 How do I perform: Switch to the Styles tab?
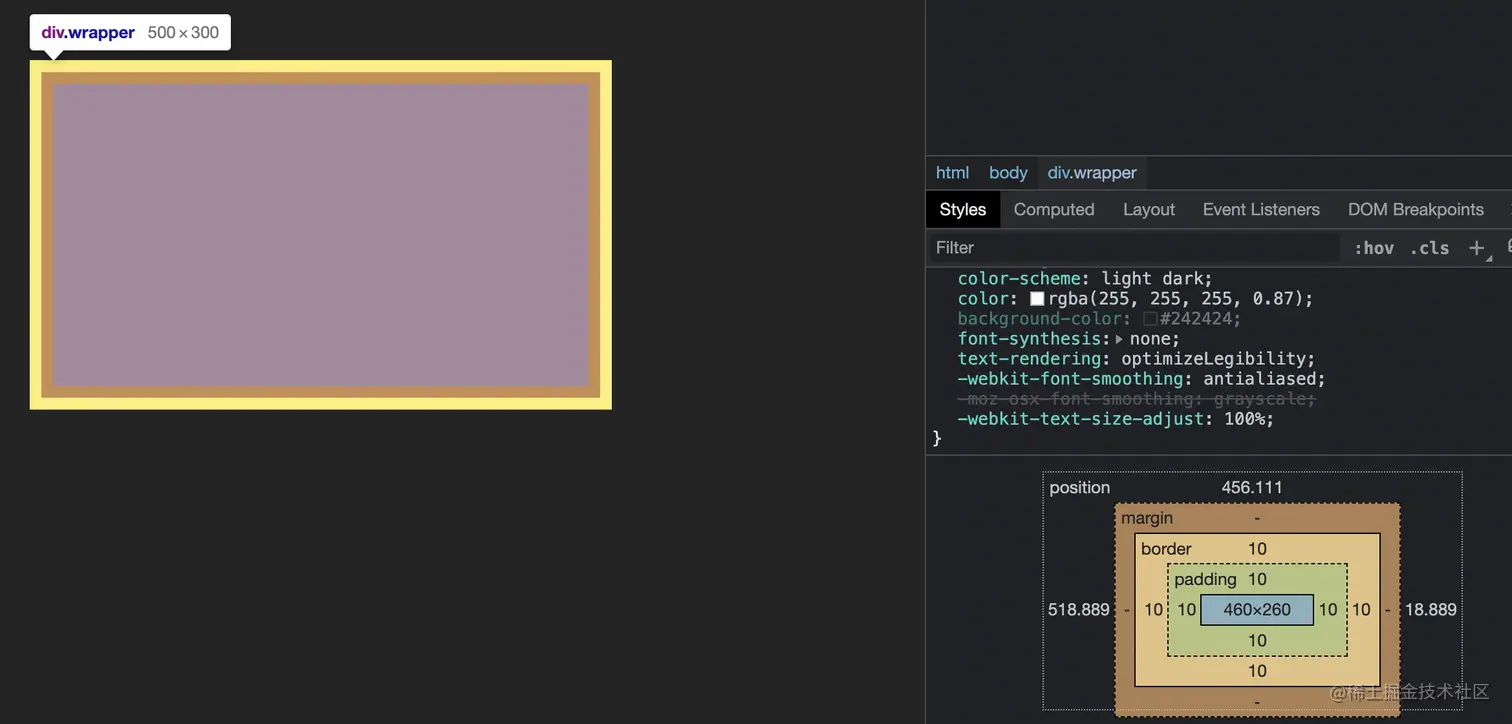[x=962, y=209]
